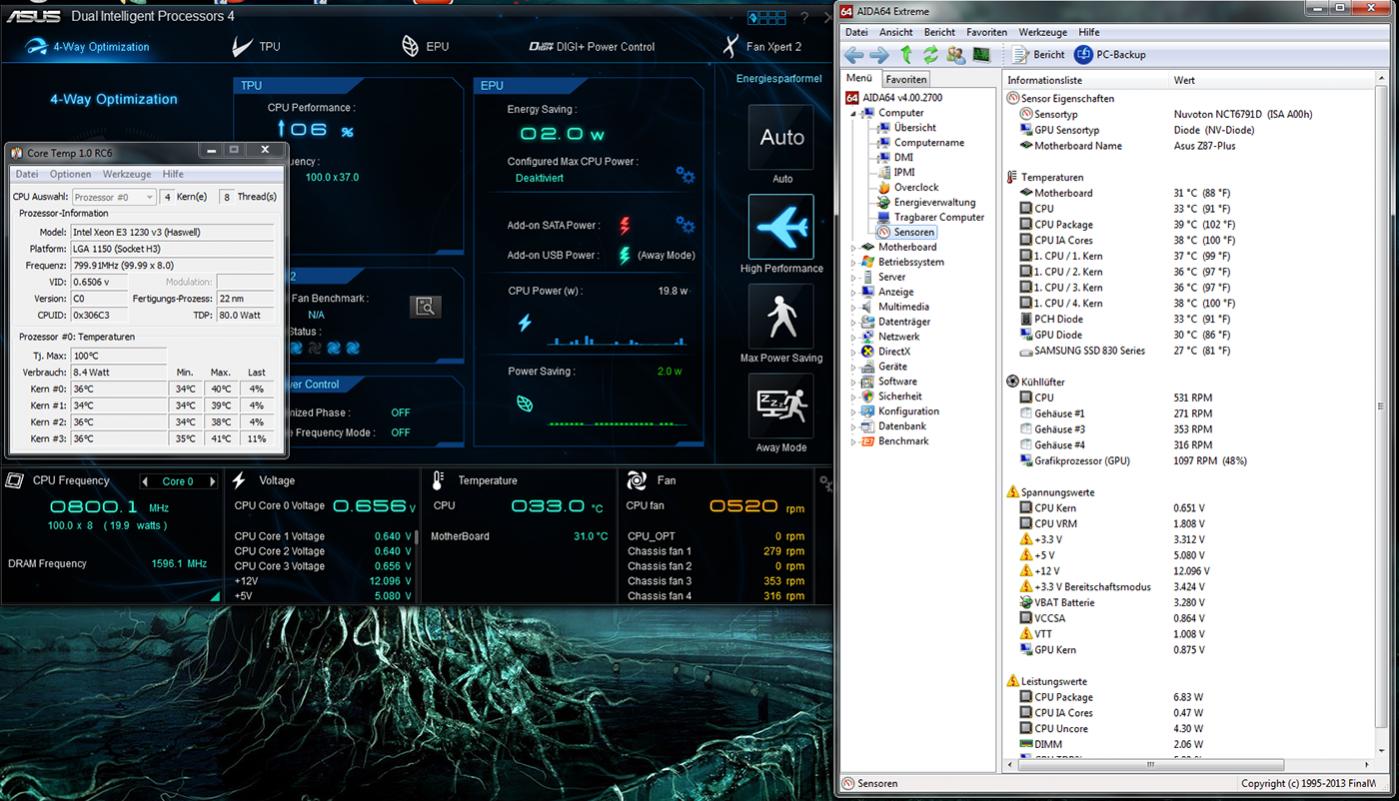Open AIDA64 Werkzeuge menu
1399x801 pixels.
click(1043, 32)
